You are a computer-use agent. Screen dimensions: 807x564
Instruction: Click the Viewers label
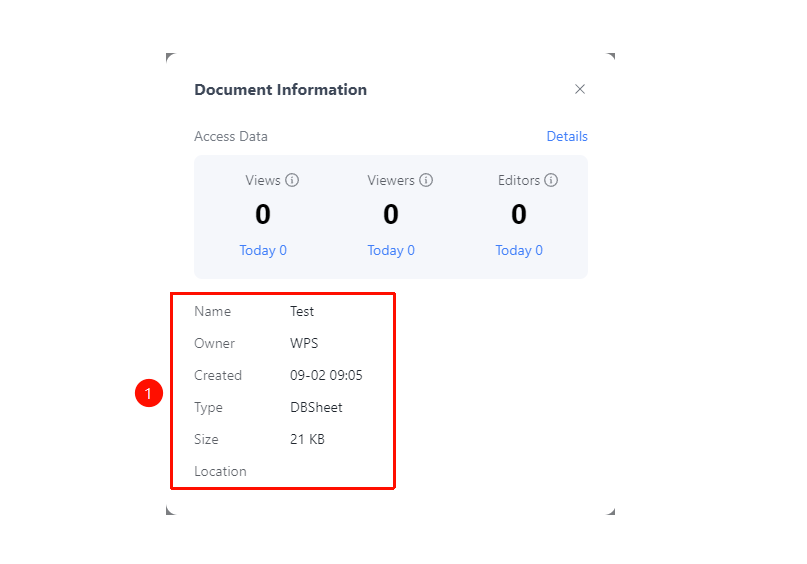click(391, 180)
